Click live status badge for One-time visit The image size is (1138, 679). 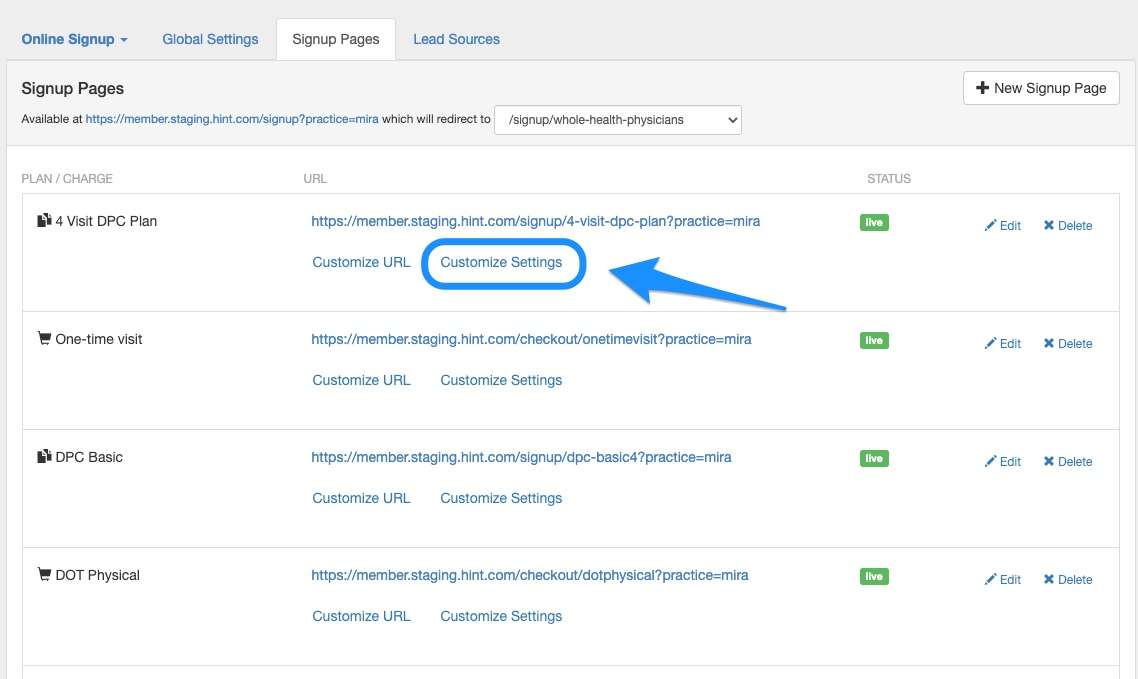[x=874, y=340]
